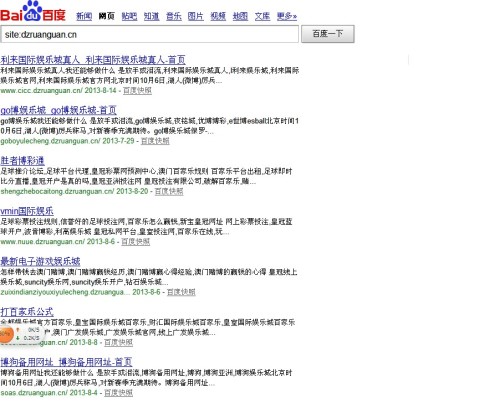Open 百度快照 for zuixindianziyouxiyulecheng result

click(x=181, y=292)
